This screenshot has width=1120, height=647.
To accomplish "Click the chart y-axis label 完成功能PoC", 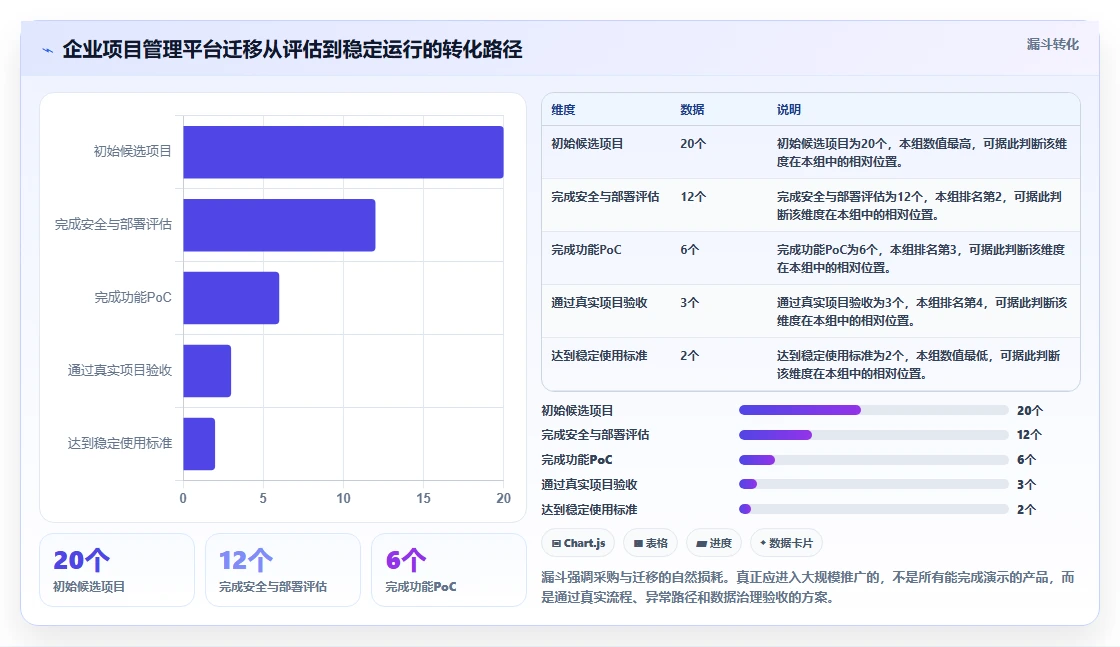I will (x=133, y=297).
